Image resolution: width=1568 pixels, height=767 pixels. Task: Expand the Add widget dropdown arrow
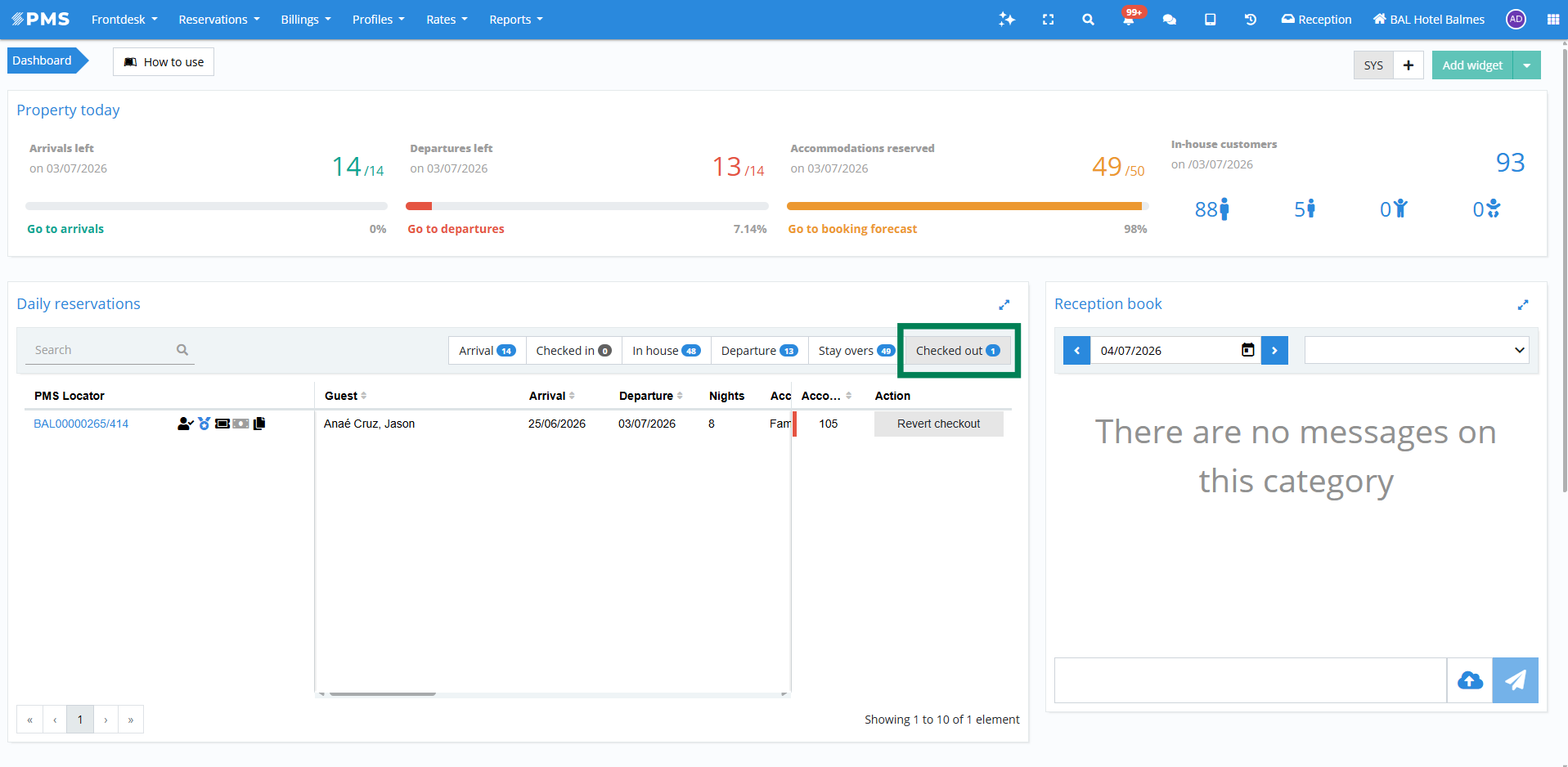[1527, 65]
